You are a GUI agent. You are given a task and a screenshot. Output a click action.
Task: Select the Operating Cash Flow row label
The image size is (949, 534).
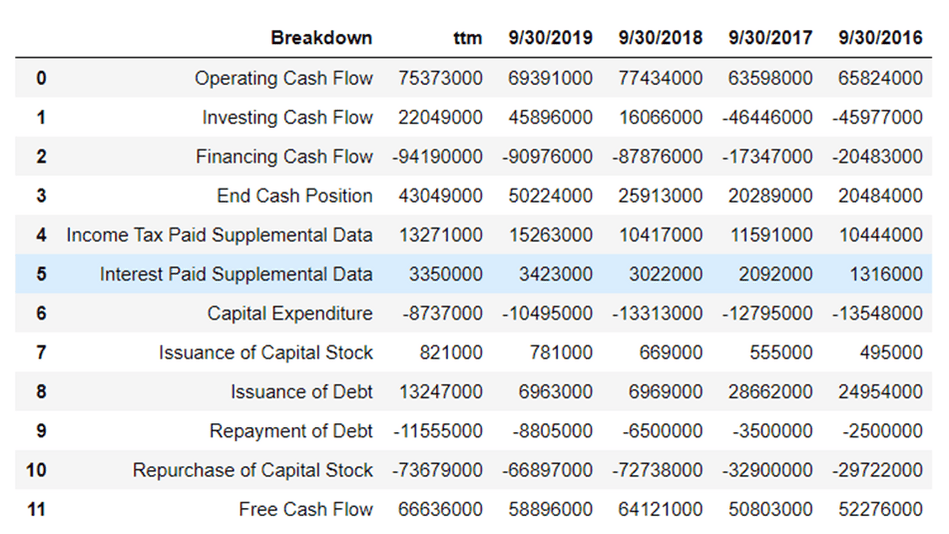tap(283, 78)
